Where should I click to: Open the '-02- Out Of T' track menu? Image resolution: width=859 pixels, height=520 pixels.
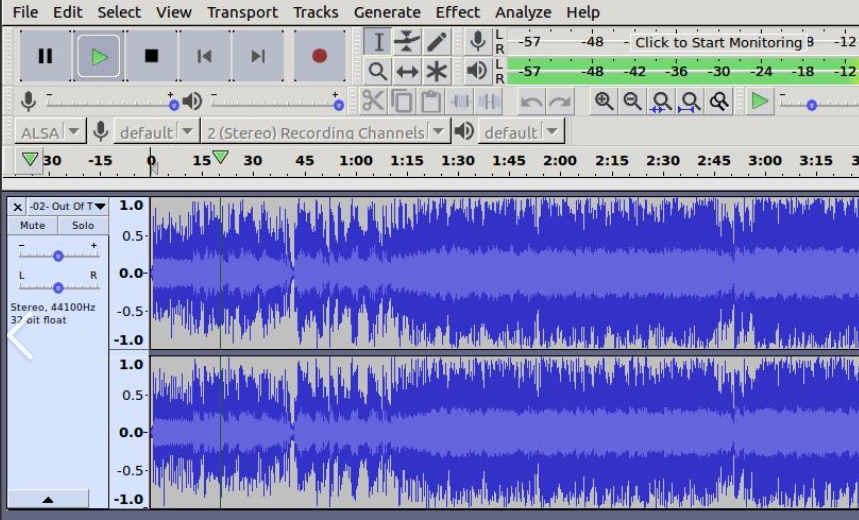pyautogui.click(x=67, y=207)
